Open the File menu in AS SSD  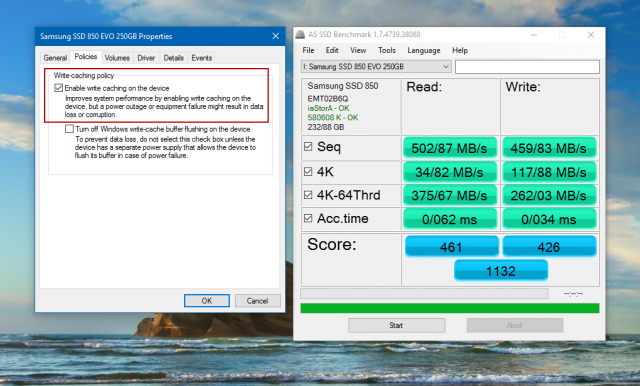(308, 50)
